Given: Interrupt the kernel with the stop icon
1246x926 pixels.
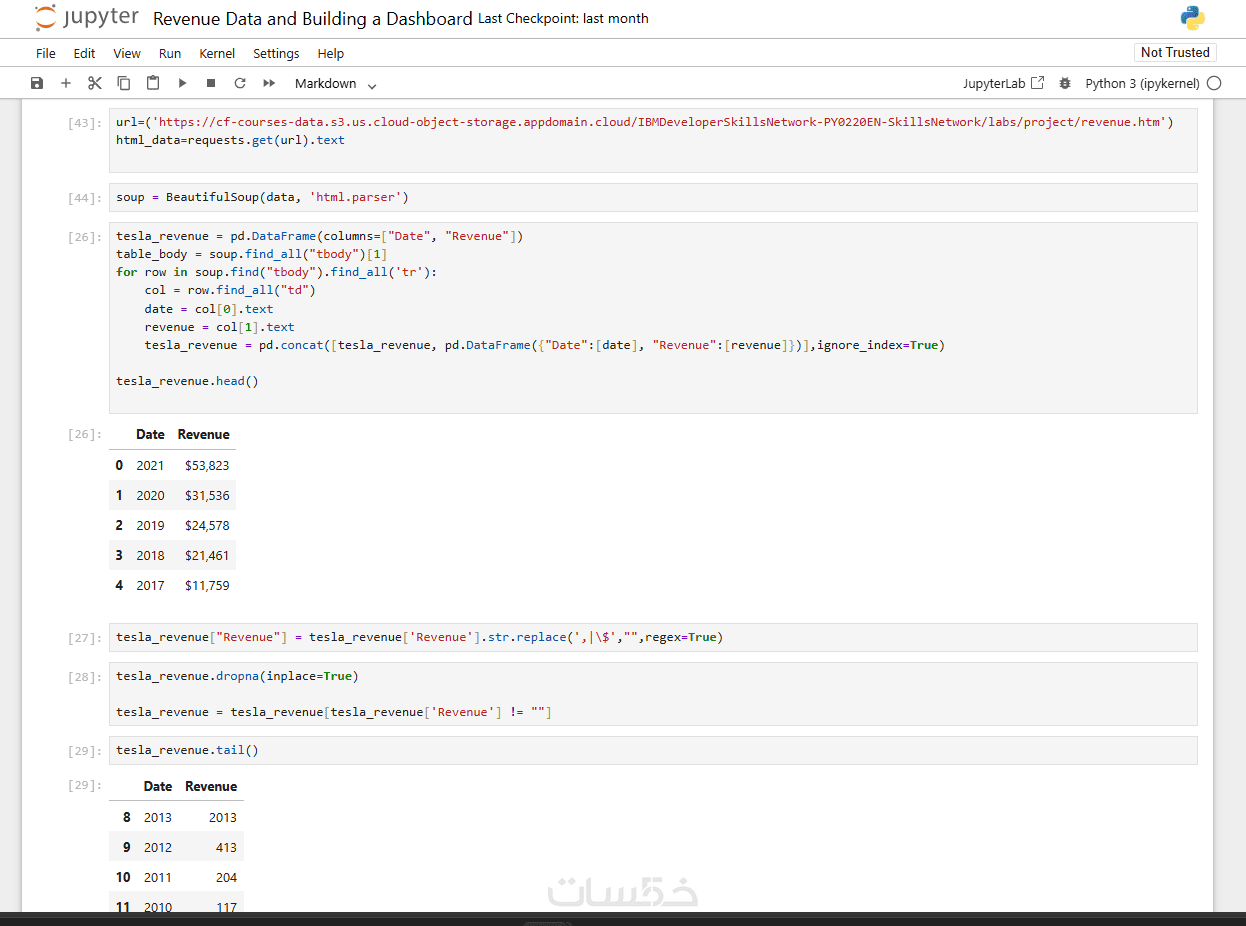Looking at the screenshot, I should click(211, 84).
